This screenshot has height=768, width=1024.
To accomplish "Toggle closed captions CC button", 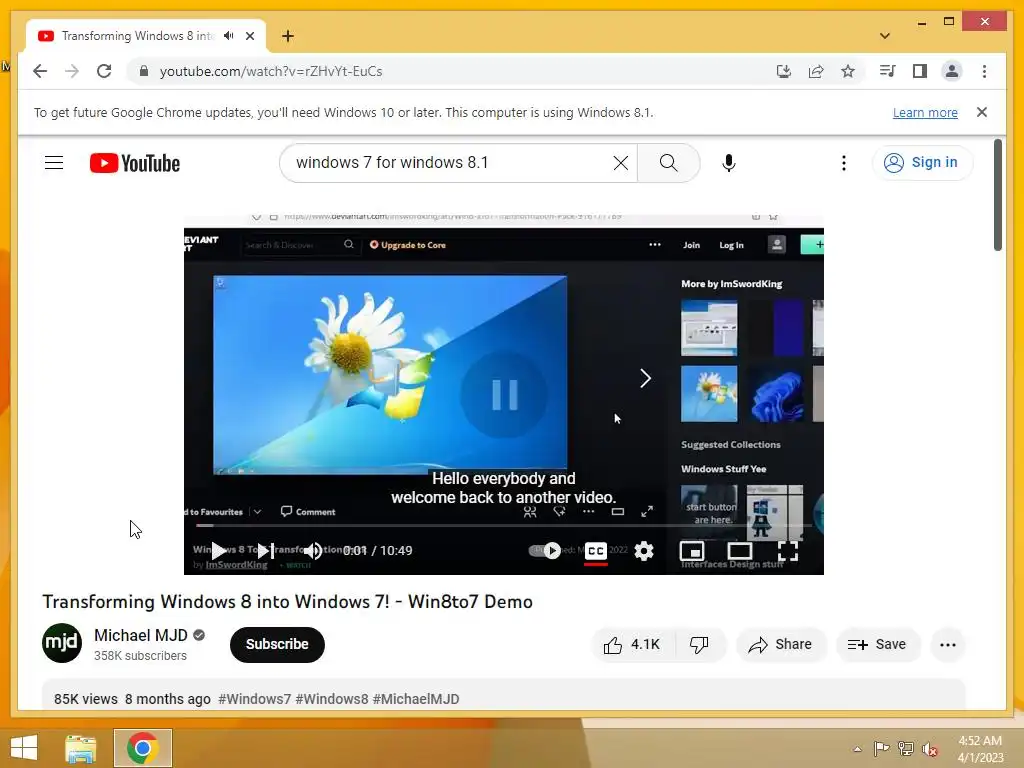I will (595, 551).
